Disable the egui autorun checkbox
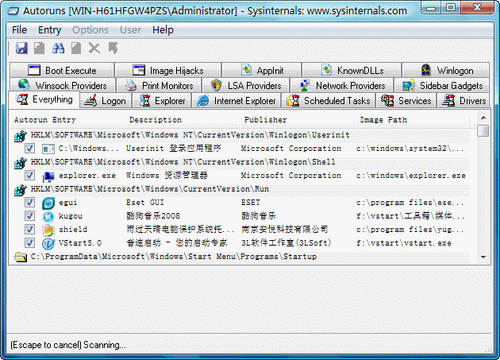This screenshot has height=360, width=500. point(30,202)
